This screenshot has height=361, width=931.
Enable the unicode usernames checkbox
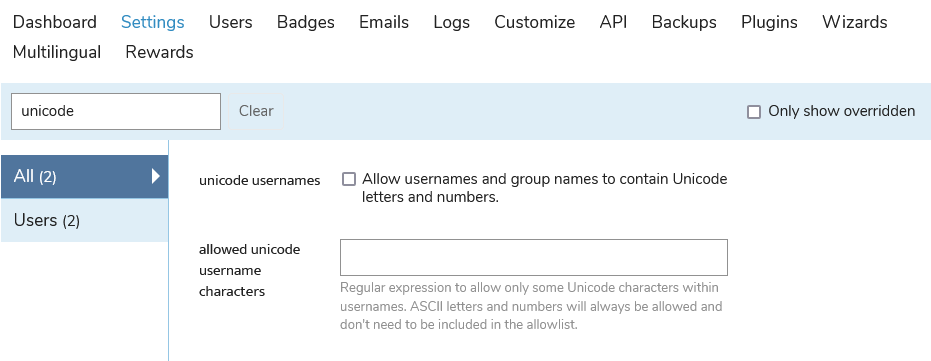click(x=349, y=179)
